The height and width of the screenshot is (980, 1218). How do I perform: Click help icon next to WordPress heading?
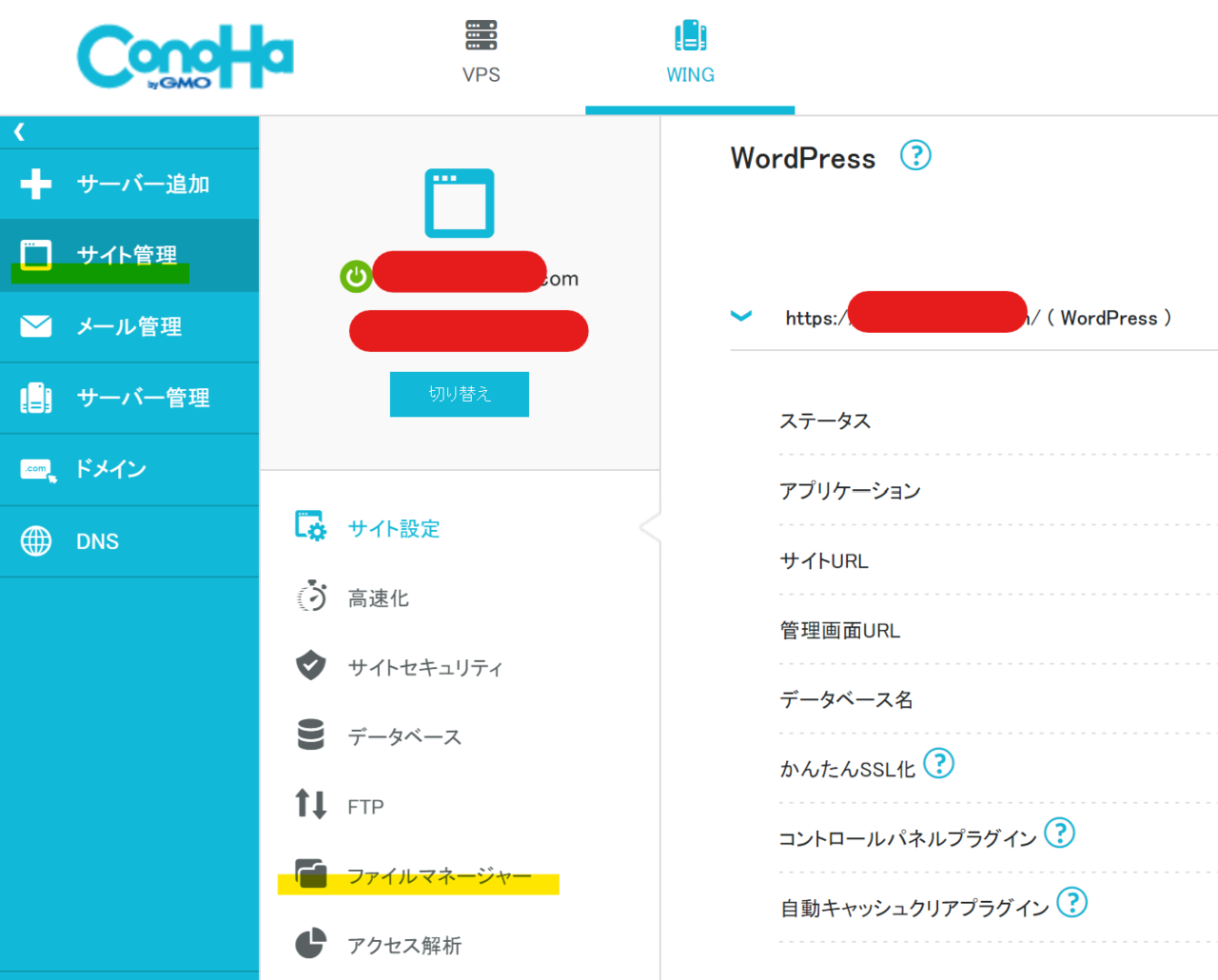coord(915,155)
